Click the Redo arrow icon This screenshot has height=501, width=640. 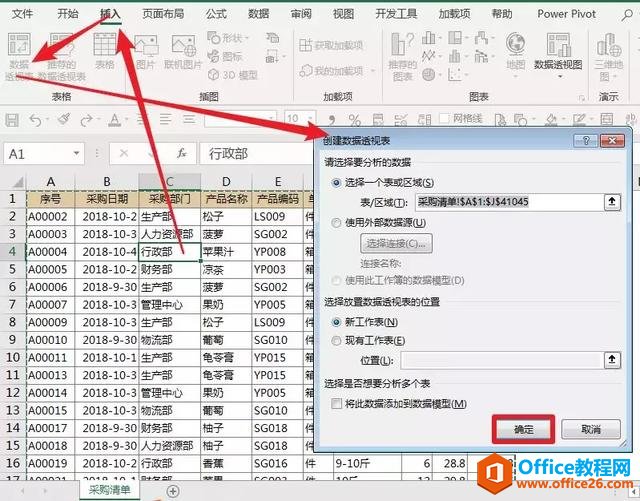86,120
